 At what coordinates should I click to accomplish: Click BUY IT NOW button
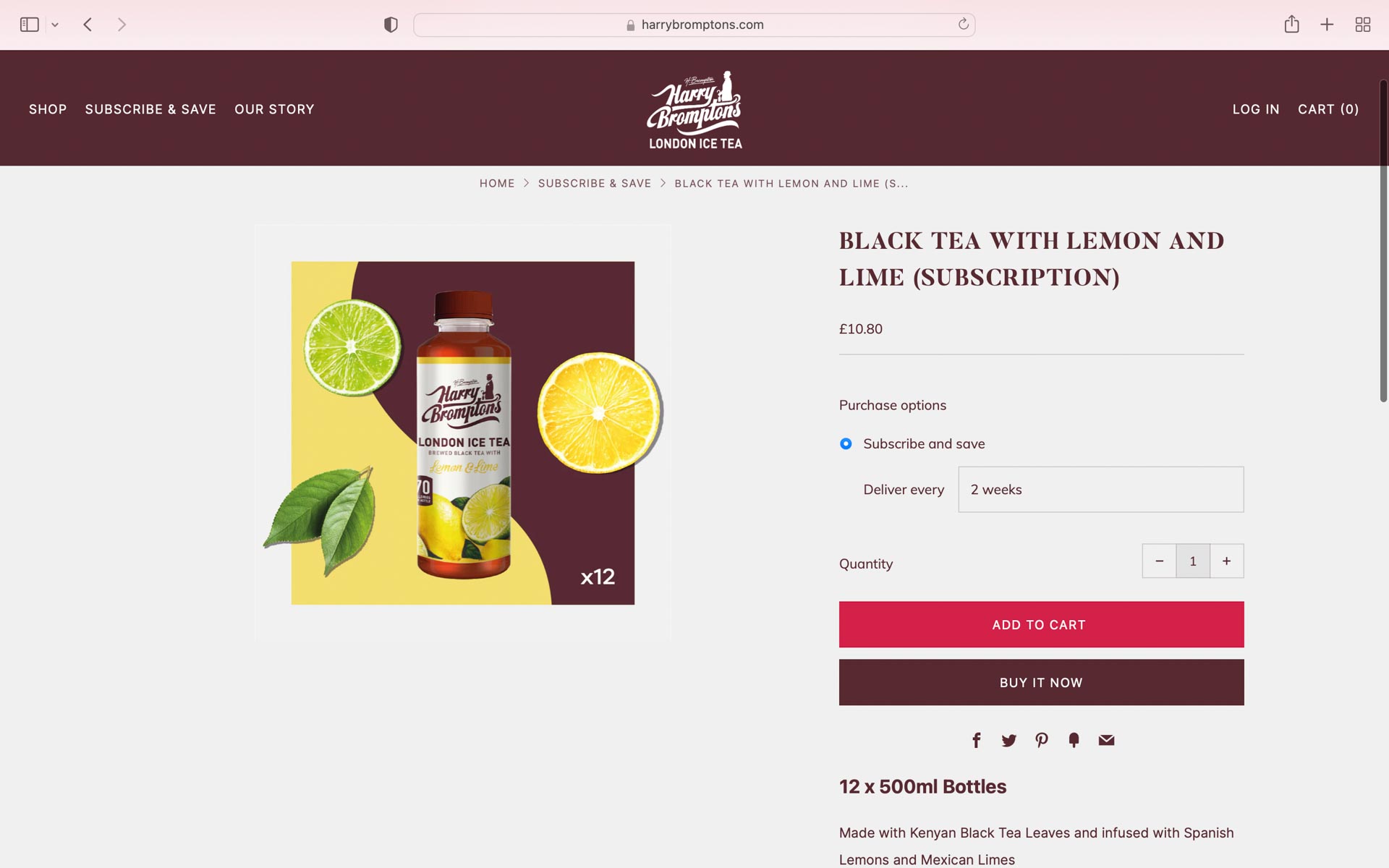click(x=1041, y=682)
